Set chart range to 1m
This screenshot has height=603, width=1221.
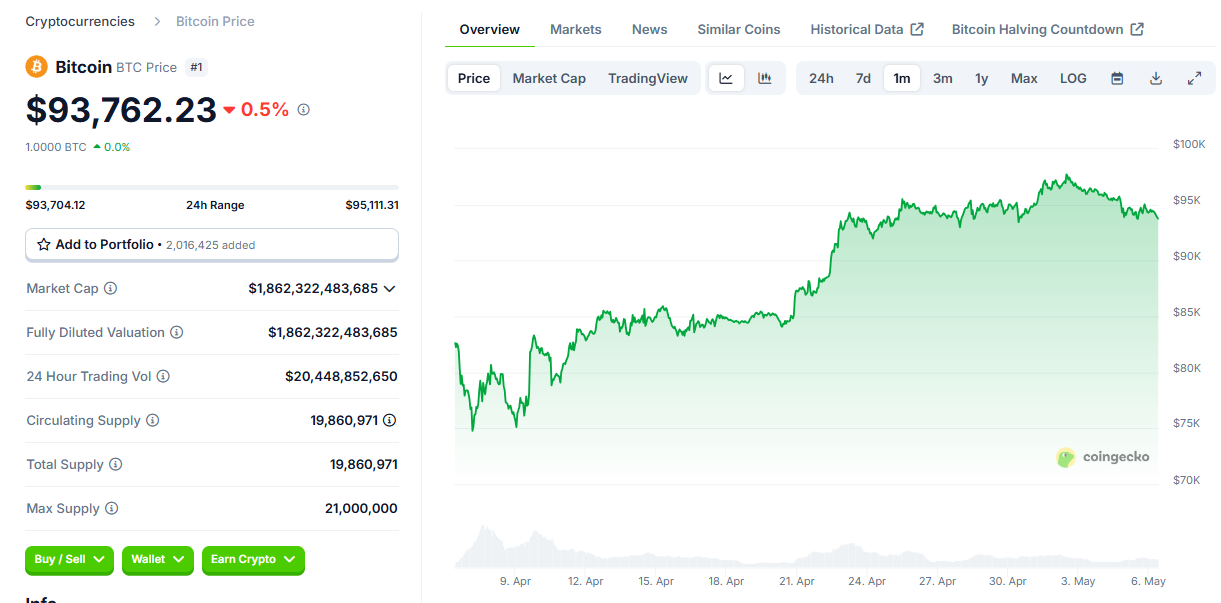pyautogui.click(x=902, y=78)
